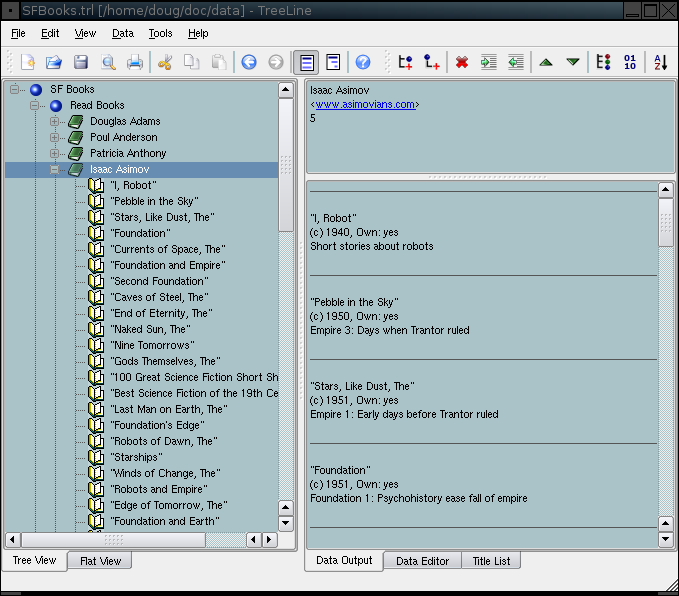Open the Data menu

coord(123,33)
